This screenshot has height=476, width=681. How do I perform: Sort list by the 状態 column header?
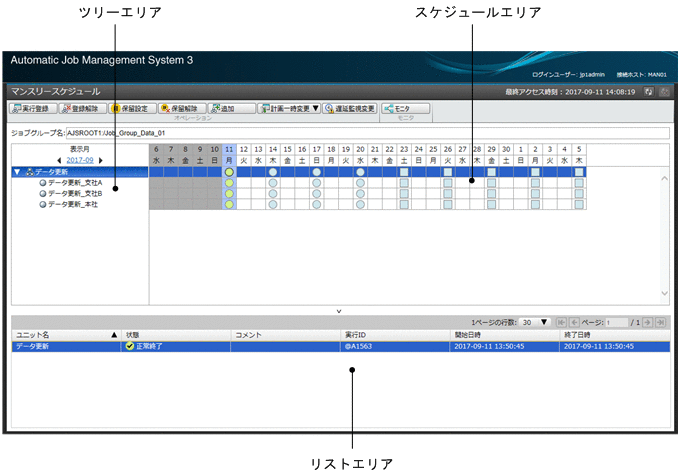click(x=176, y=335)
